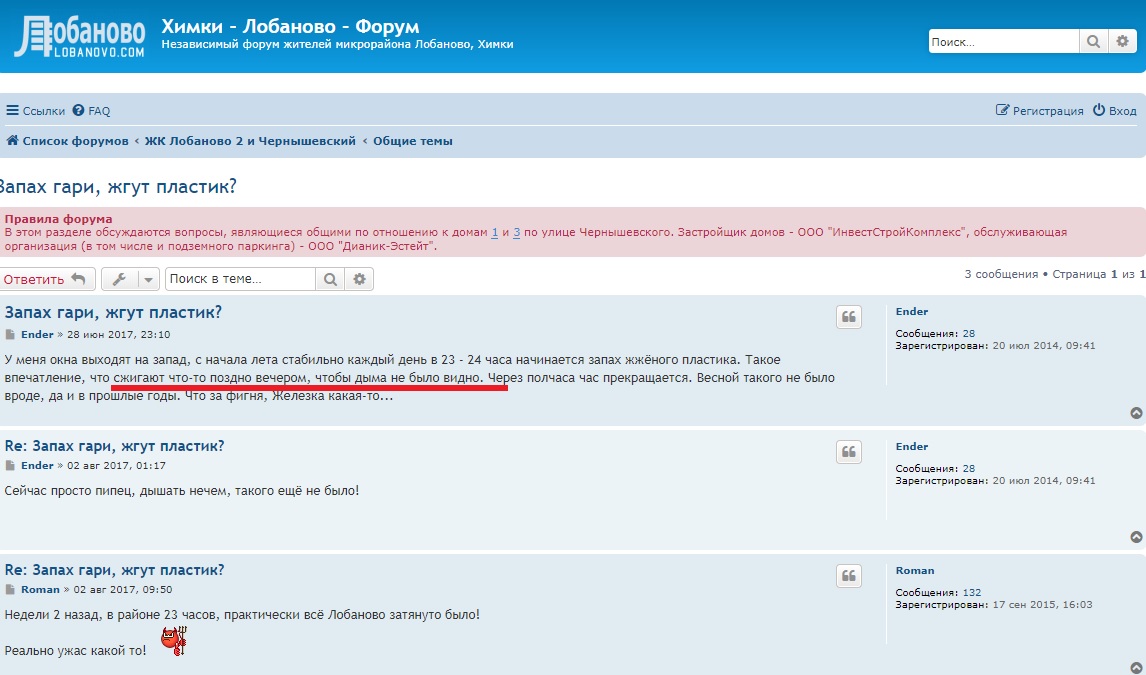Viewport: 1146px width, 675px height.
Task: Open advanced topic search gear icon
Action: click(360, 279)
